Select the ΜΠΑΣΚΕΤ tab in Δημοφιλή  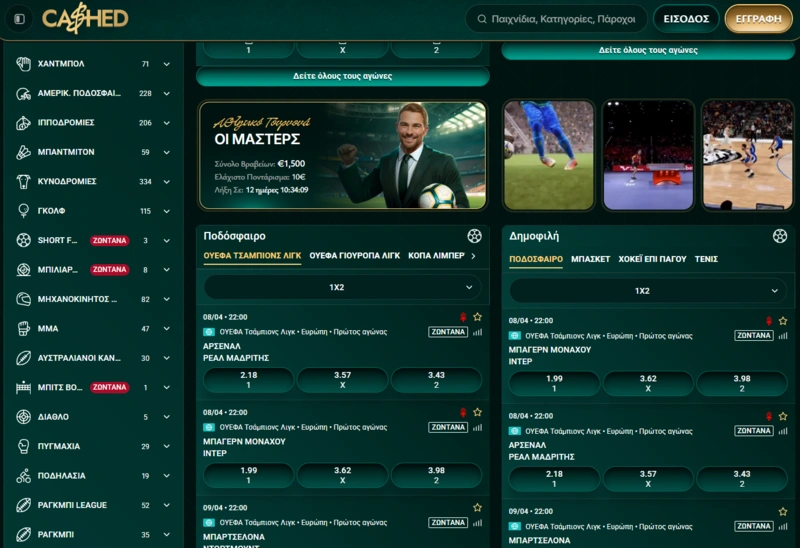590,259
